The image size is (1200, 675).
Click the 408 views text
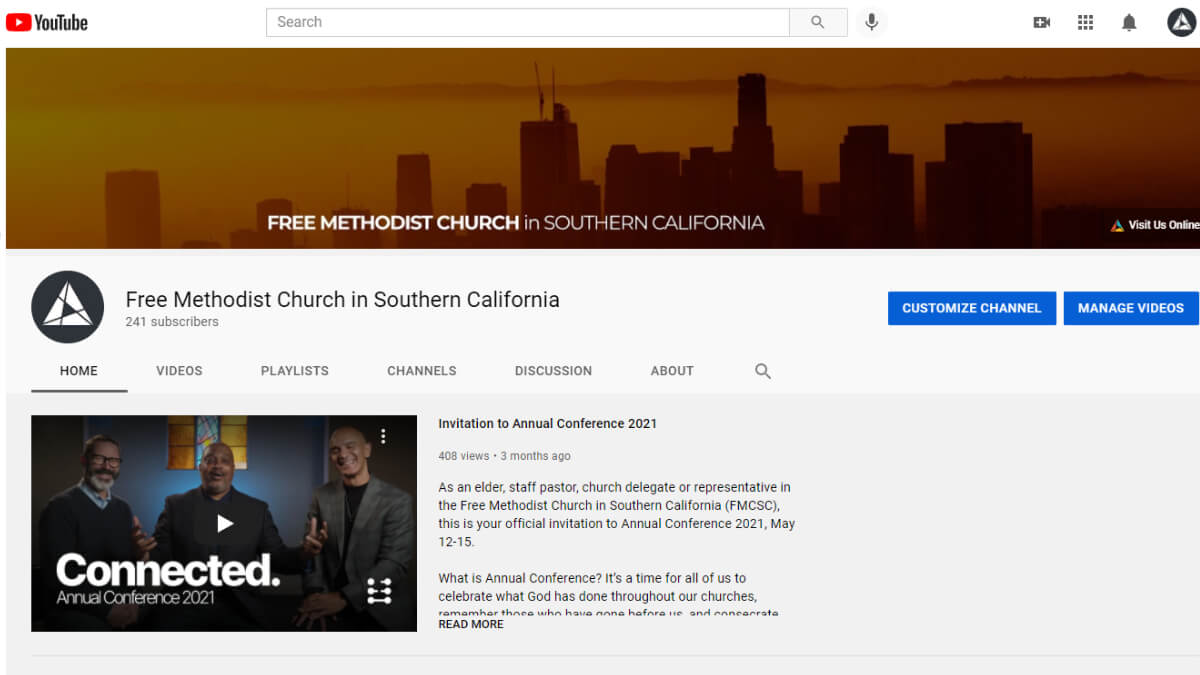tap(464, 456)
